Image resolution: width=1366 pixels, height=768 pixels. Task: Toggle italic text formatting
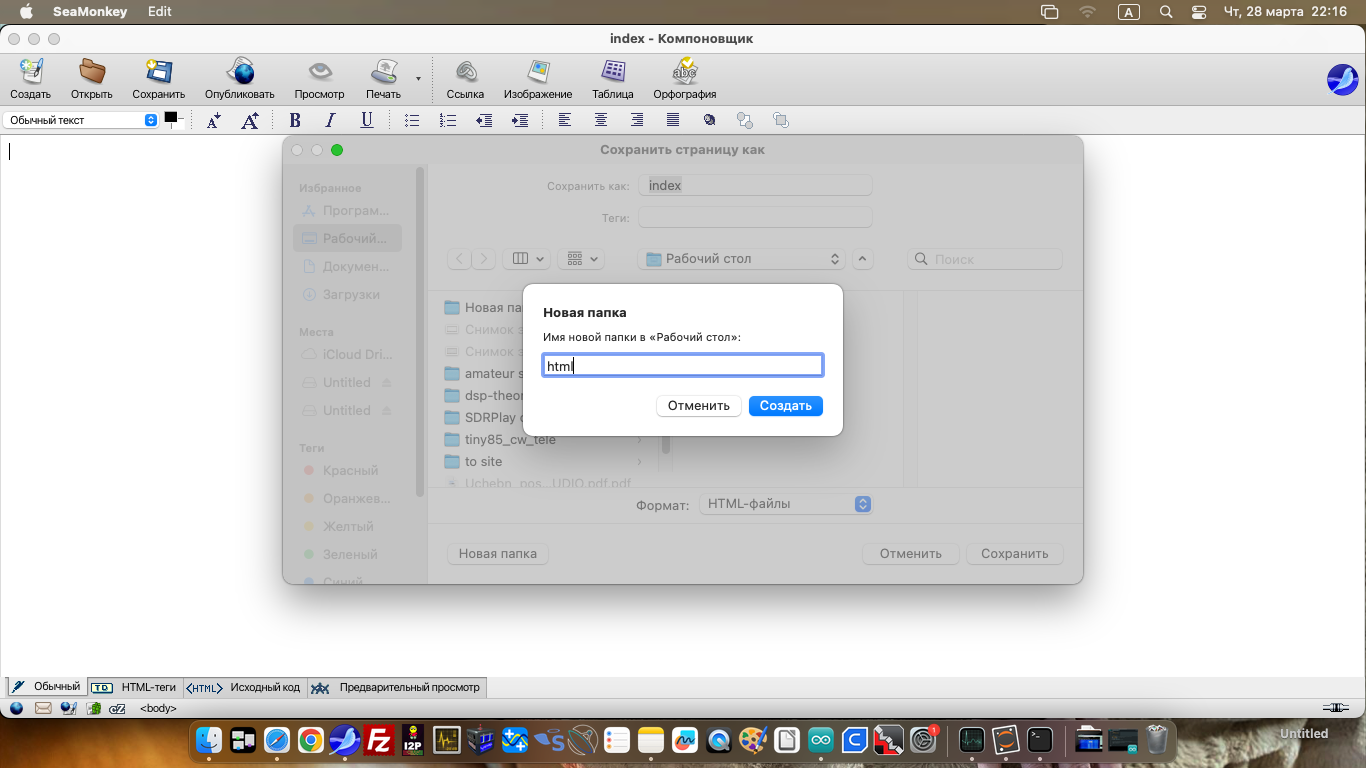[330, 120]
